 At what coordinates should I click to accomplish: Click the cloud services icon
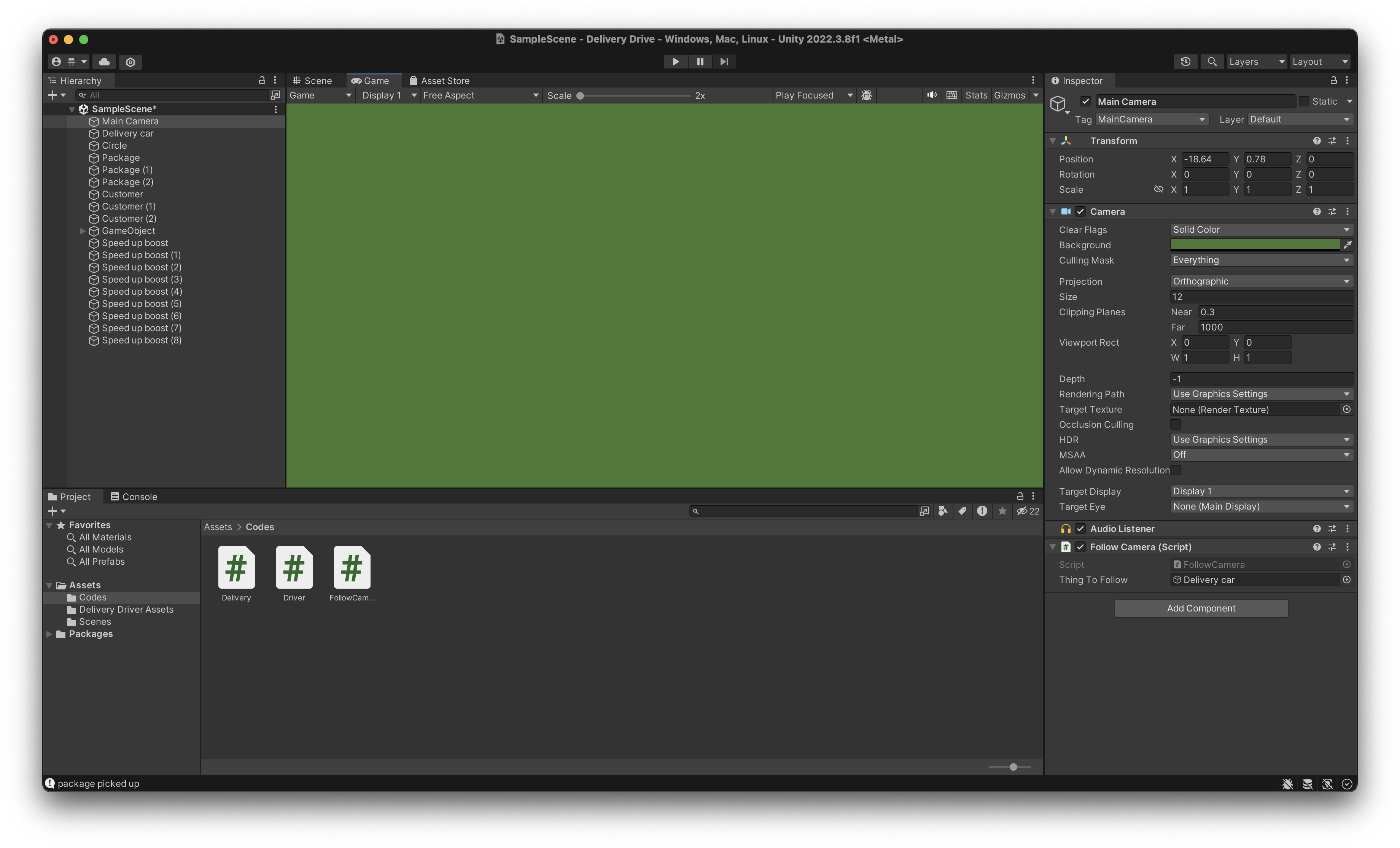coord(104,61)
